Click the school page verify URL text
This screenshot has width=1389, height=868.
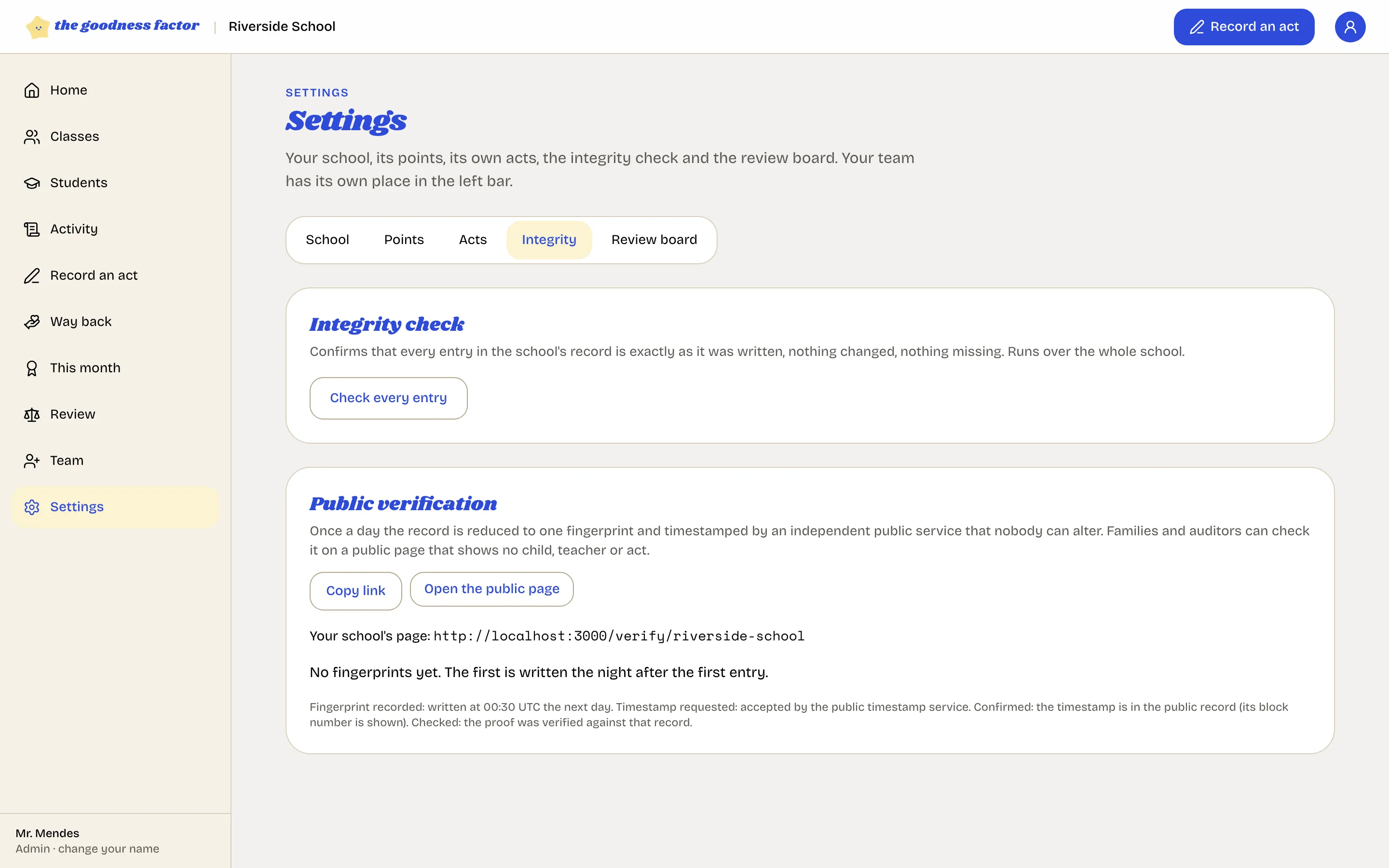click(619, 636)
